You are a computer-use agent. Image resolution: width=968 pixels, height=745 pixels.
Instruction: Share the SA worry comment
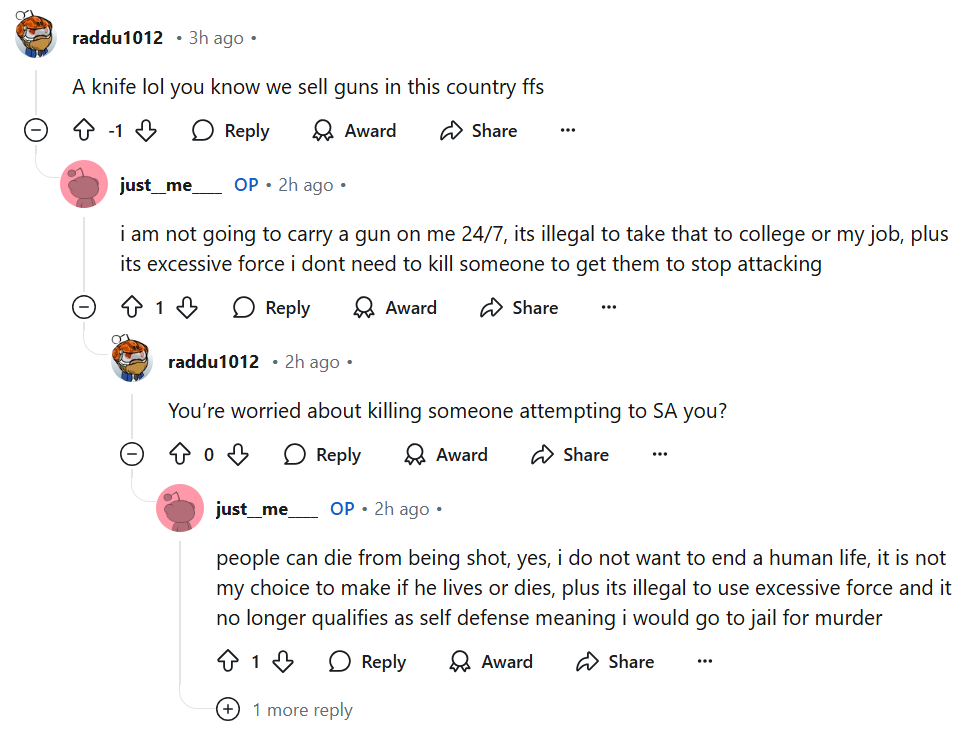click(570, 455)
